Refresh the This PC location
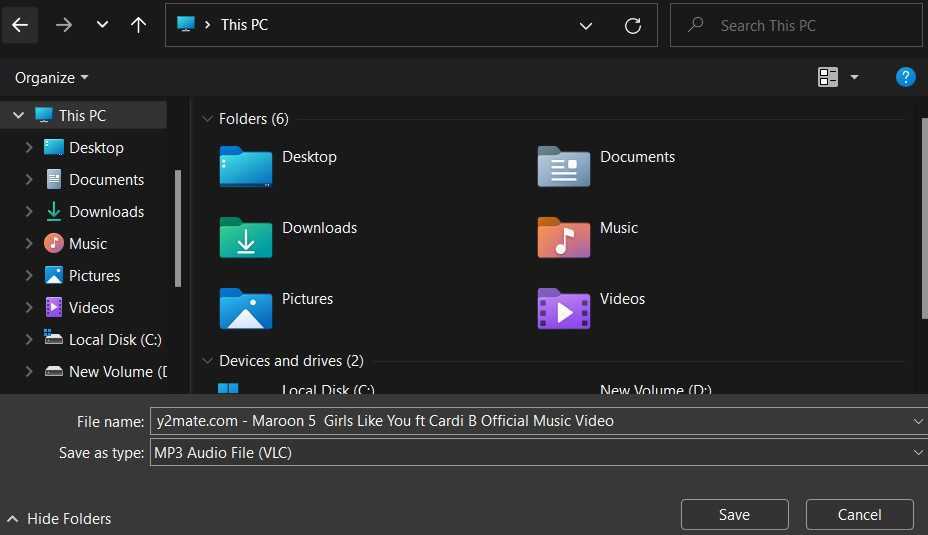Viewport: 928px width, 535px height. (x=633, y=25)
